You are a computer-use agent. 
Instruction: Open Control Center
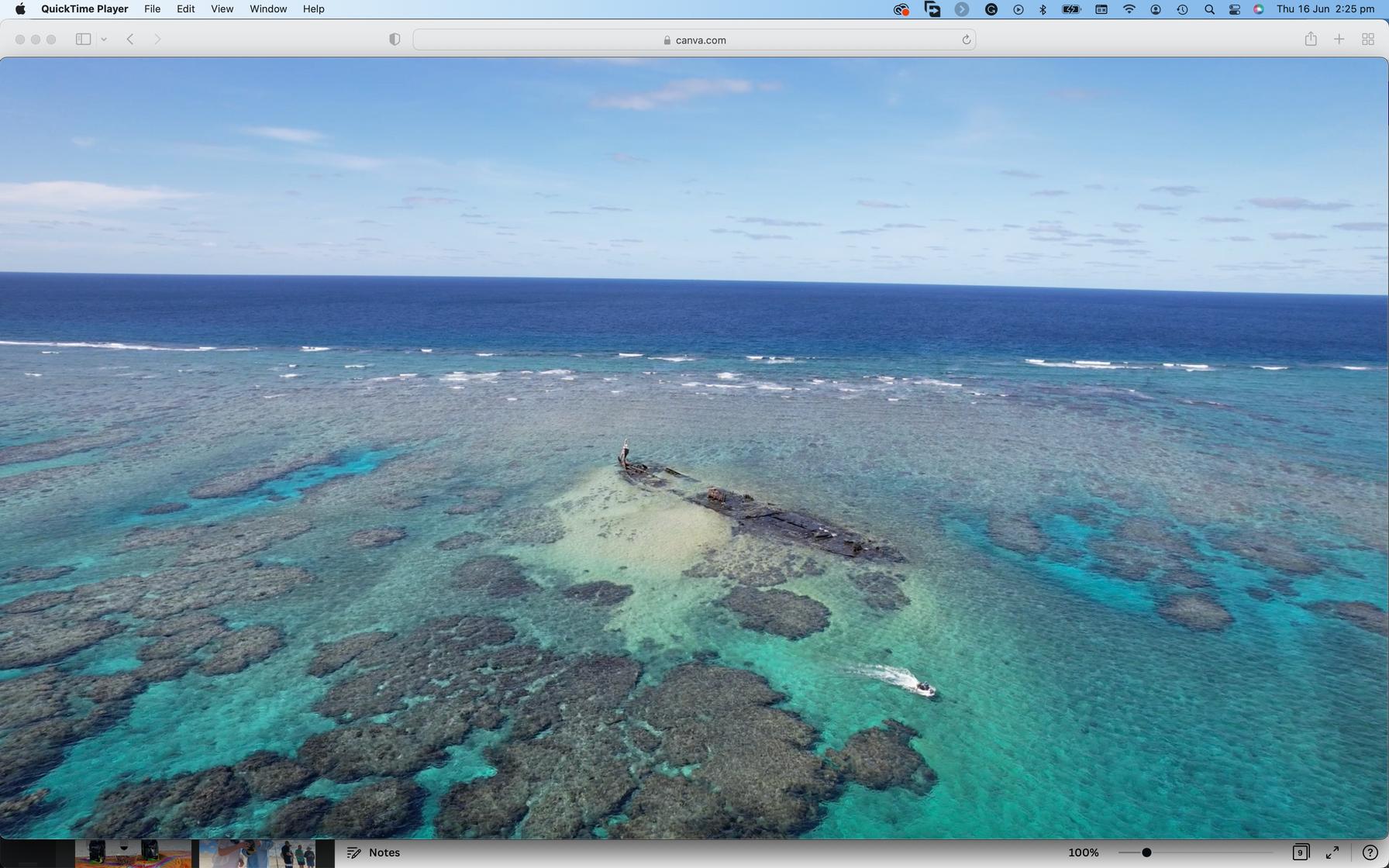tap(1235, 9)
